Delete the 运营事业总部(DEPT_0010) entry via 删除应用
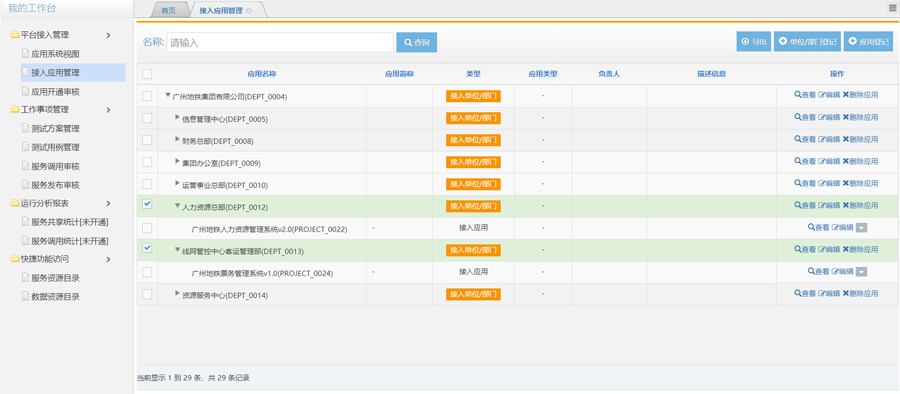The width and height of the screenshot is (900, 394). click(860, 183)
